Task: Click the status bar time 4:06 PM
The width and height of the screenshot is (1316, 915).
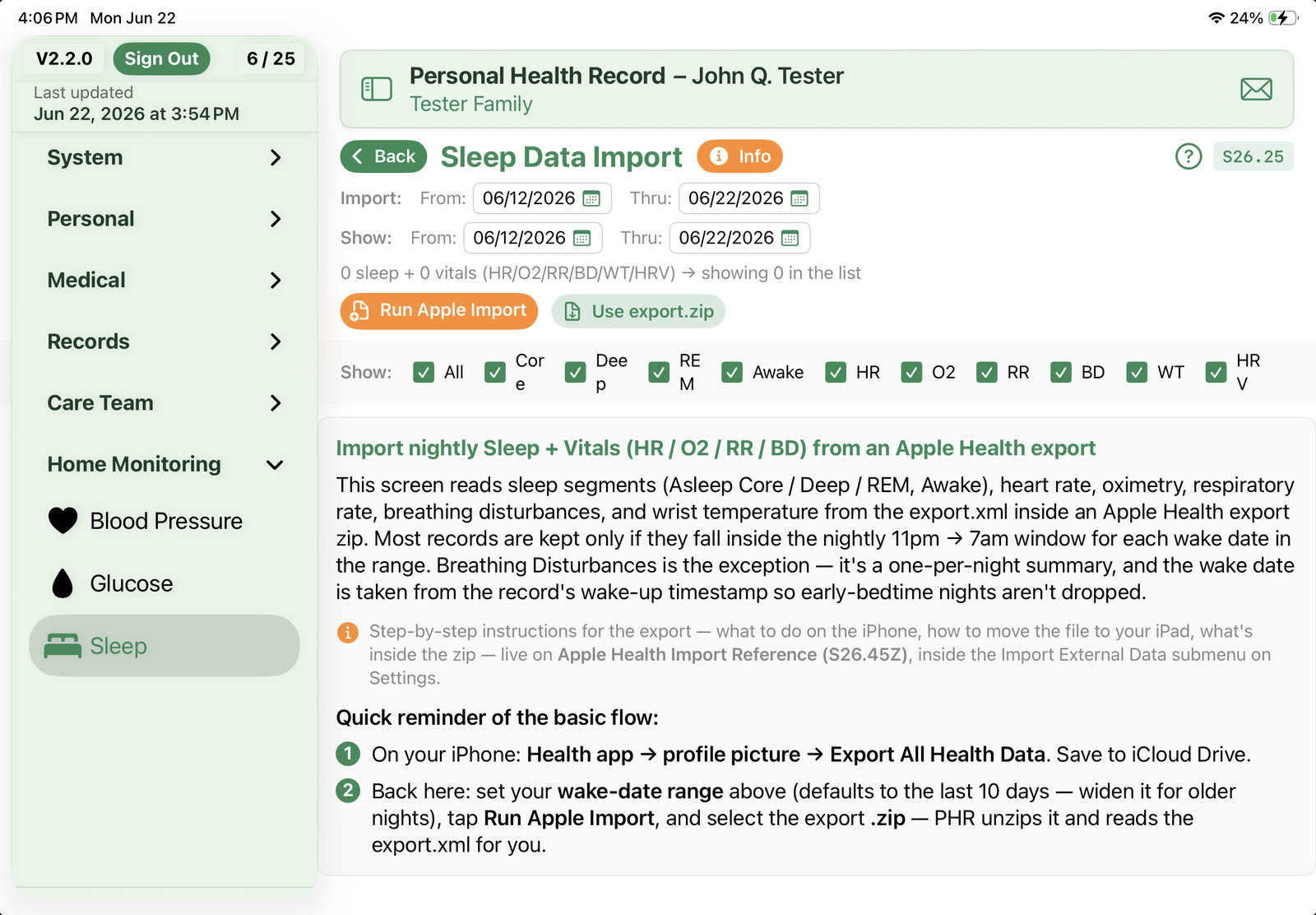Action: tap(48, 18)
